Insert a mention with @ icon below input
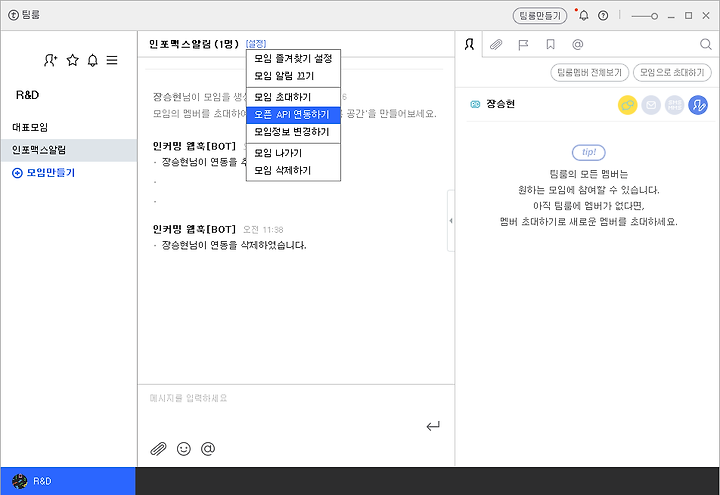Image resolution: width=720 pixels, height=495 pixels. point(208,449)
